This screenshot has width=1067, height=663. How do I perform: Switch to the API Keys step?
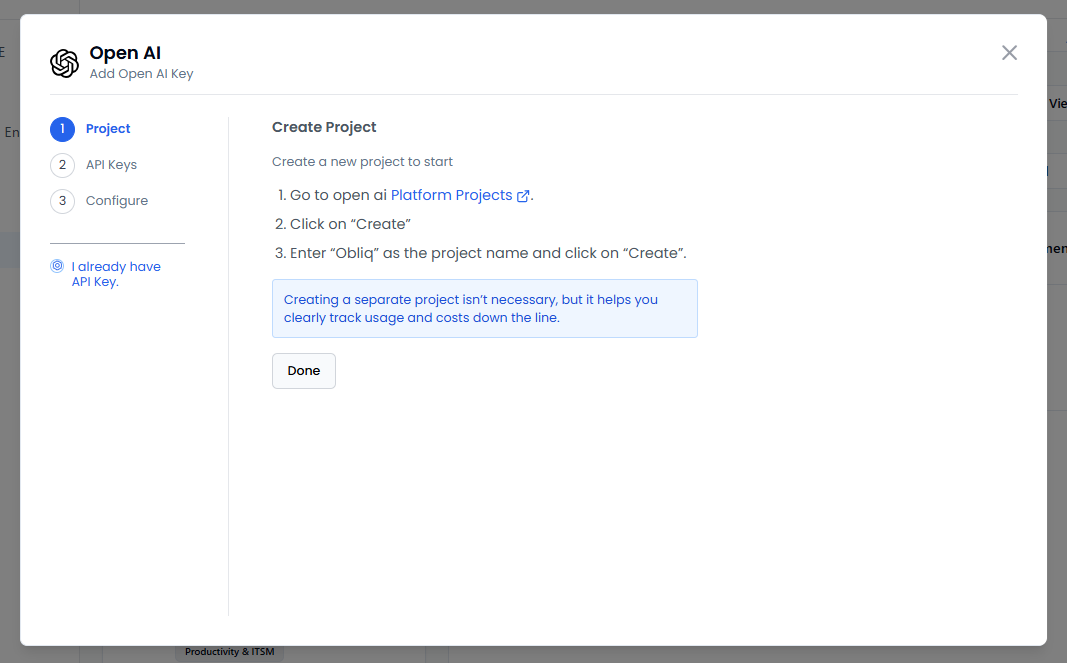pos(111,165)
